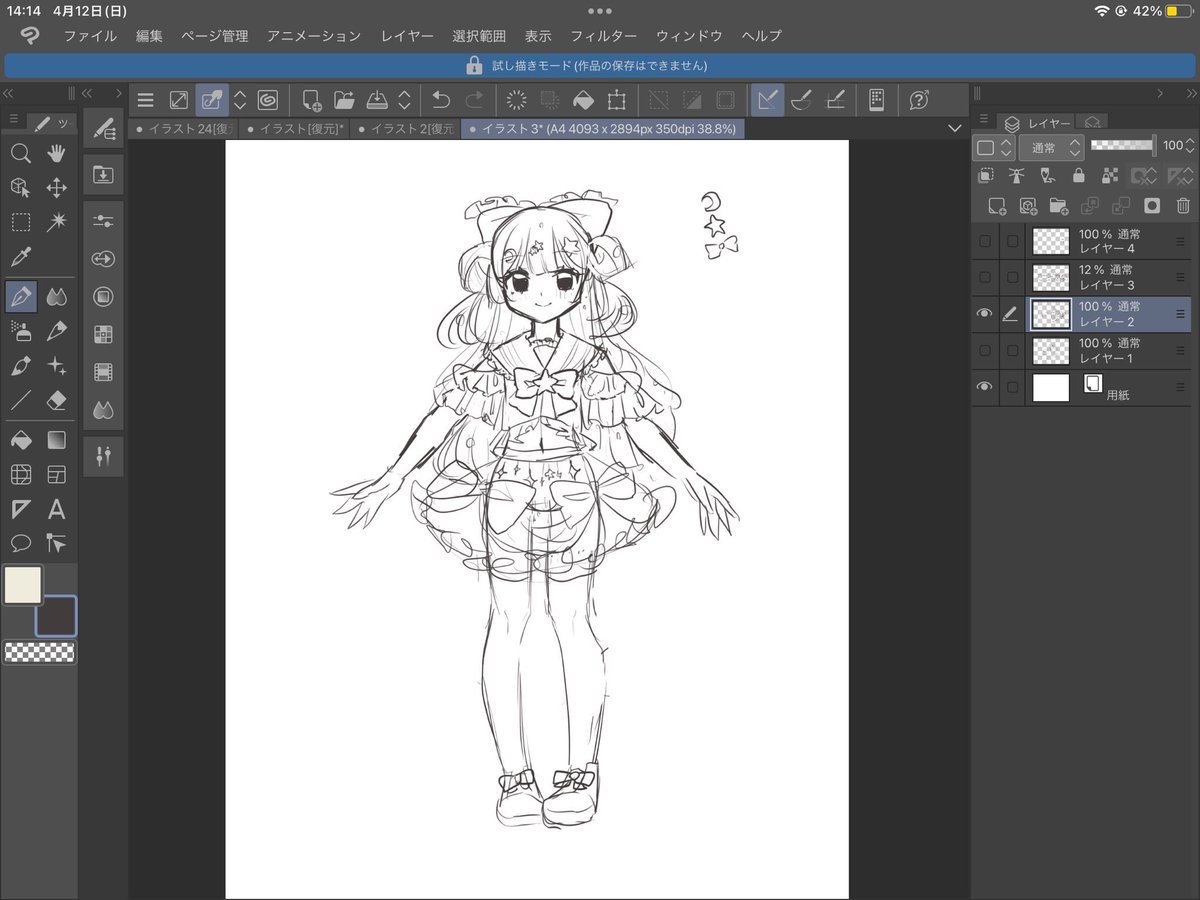This screenshot has width=1200, height=900.
Task: Select the Auto select magic wand tool
Action: pyautogui.click(x=57, y=222)
